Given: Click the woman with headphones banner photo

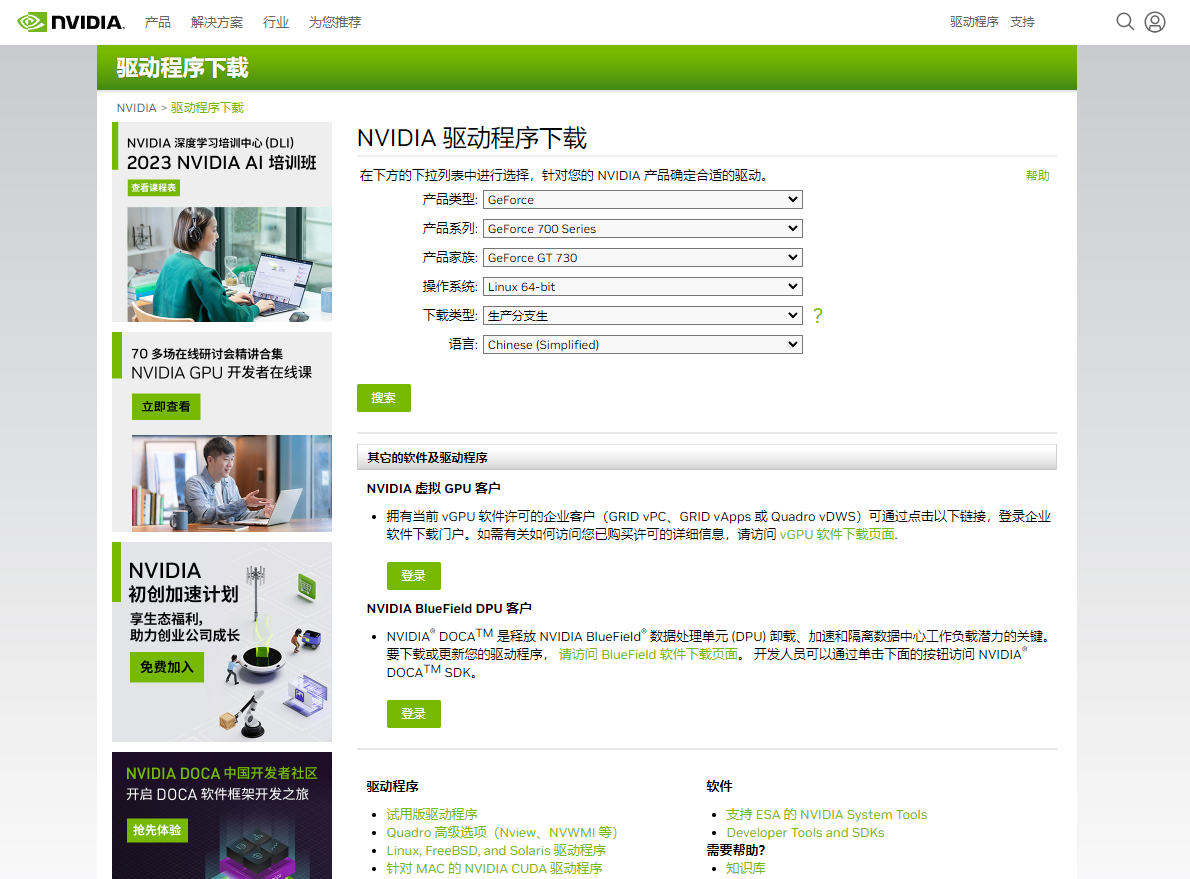Looking at the screenshot, I should coord(229,264).
